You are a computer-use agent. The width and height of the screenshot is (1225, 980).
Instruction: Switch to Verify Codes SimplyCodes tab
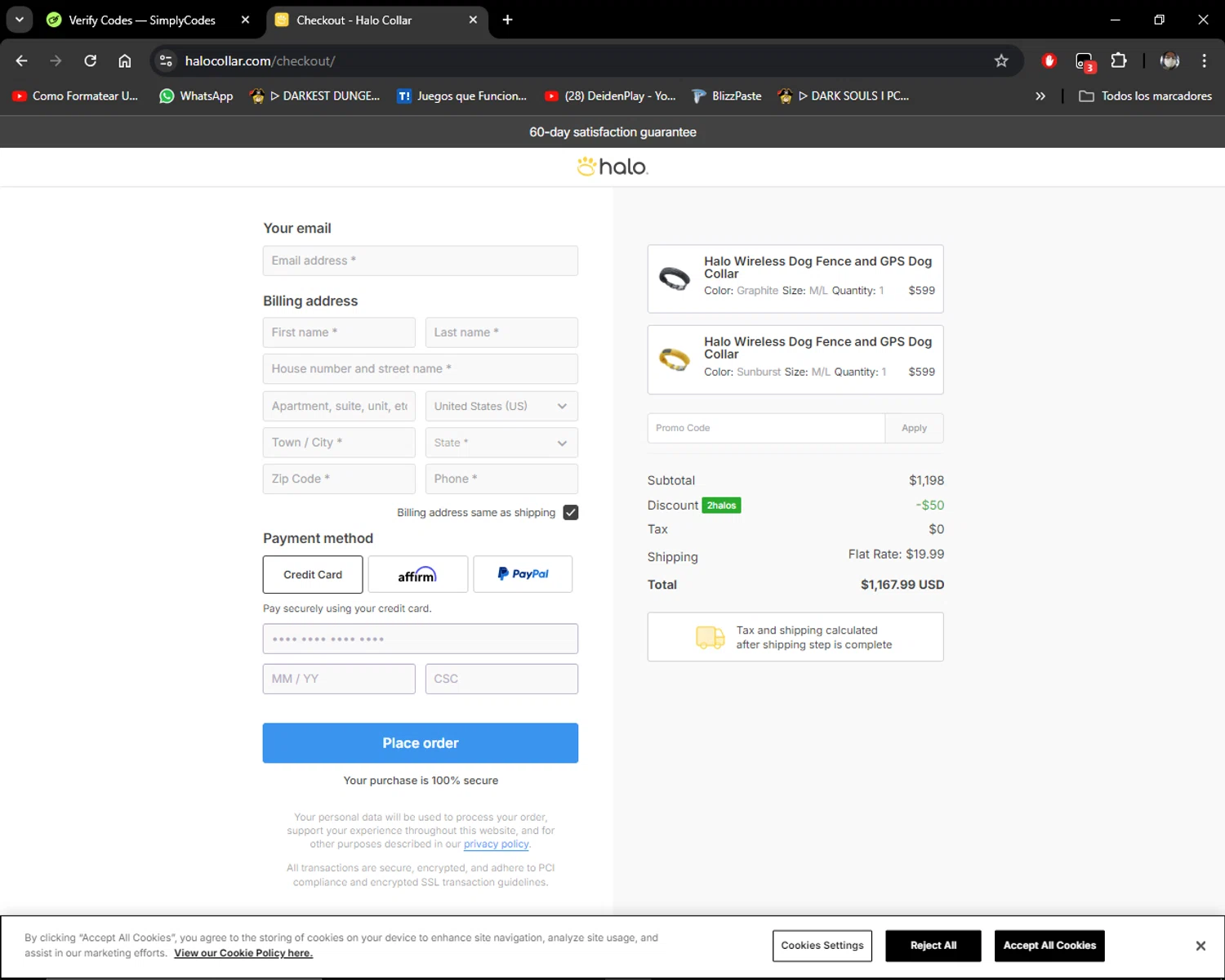[143, 20]
